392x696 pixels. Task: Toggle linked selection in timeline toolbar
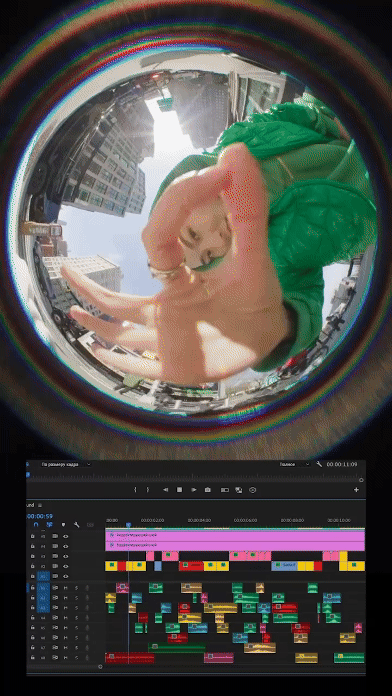(49, 525)
